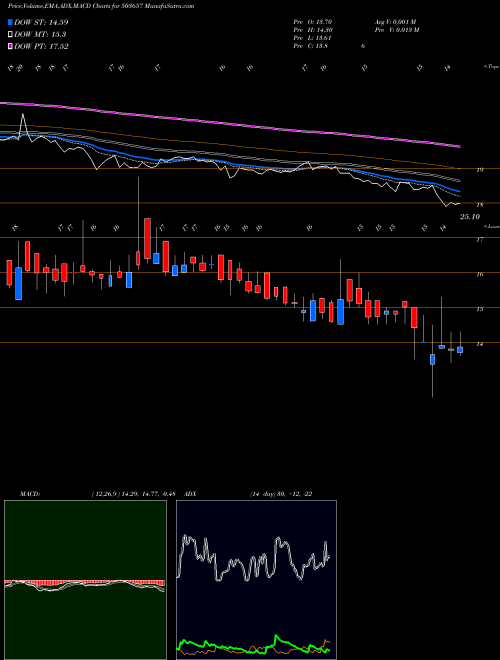
Task: Click the MACD panel title
Action: (30, 494)
